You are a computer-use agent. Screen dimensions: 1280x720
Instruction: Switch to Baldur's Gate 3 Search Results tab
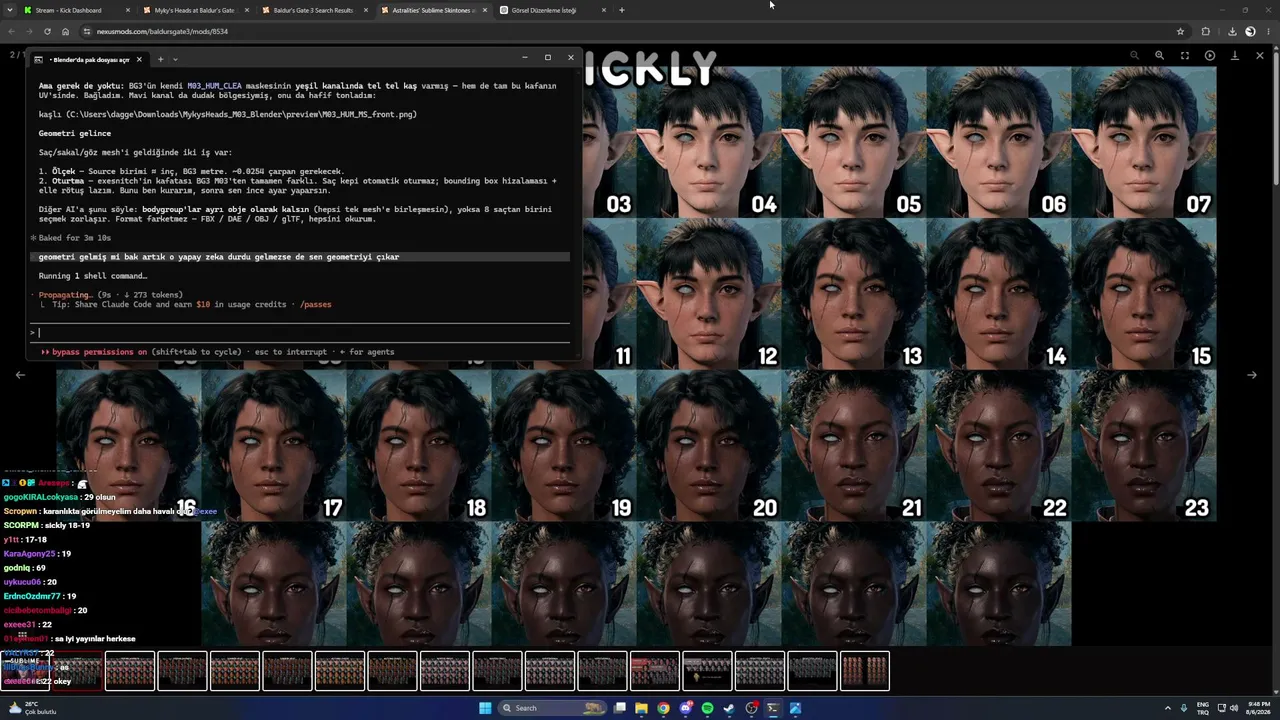click(x=315, y=10)
